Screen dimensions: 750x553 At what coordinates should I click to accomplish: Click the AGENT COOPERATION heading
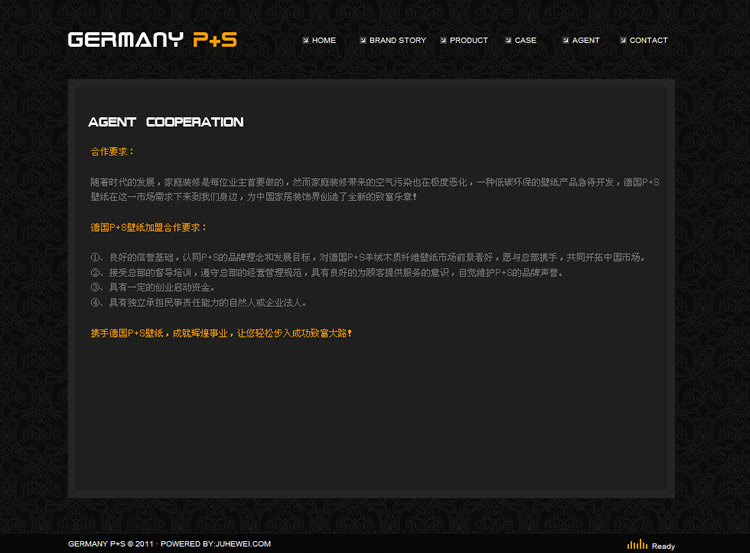[166, 122]
